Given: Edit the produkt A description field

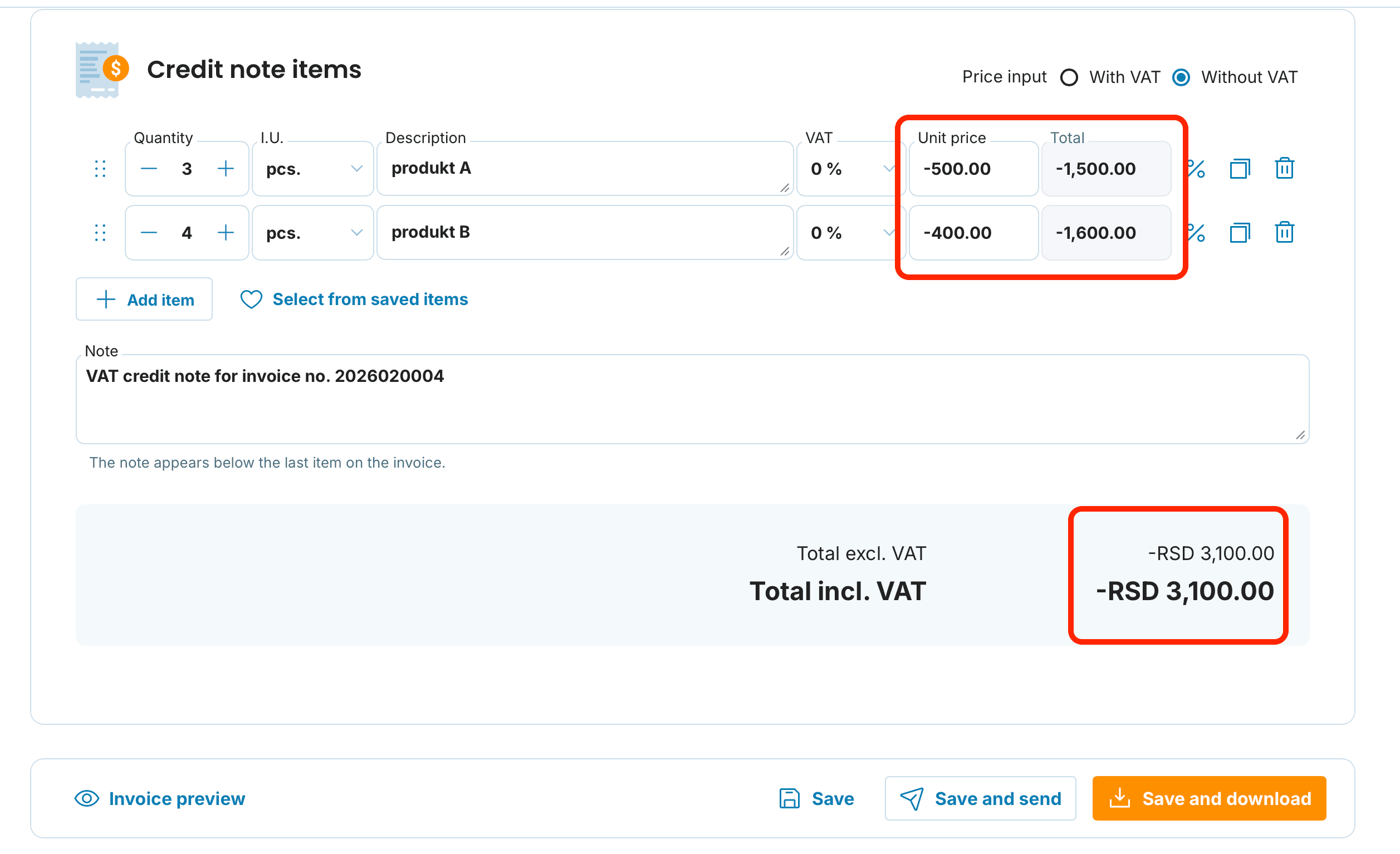Looking at the screenshot, I should [x=585, y=169].
